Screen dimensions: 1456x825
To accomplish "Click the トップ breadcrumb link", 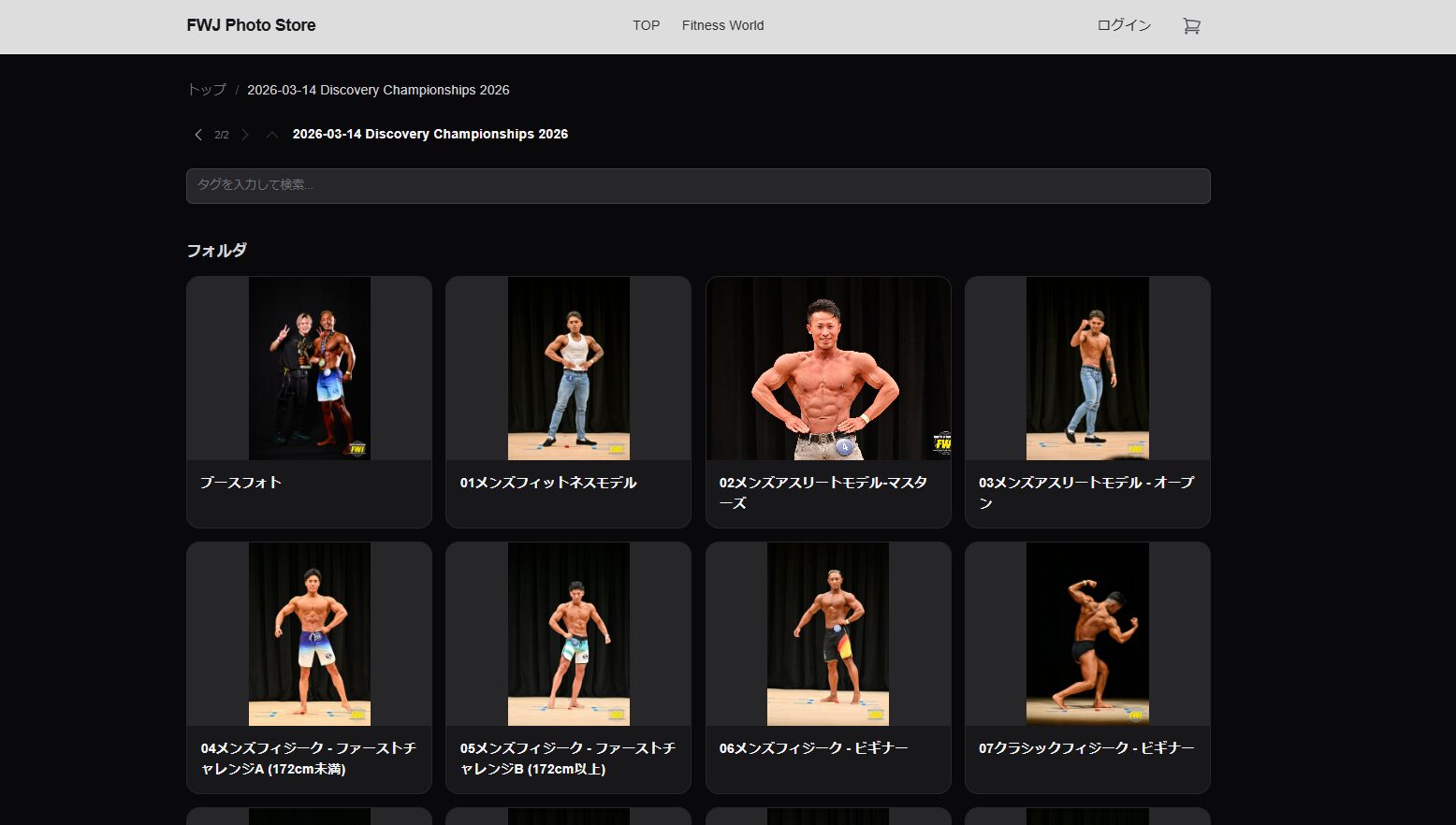I will pos(207,90).
